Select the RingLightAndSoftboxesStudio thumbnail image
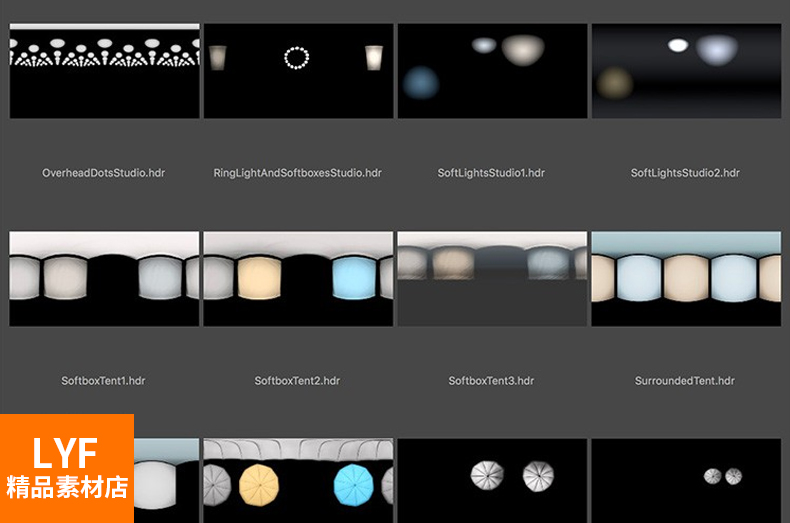This screenshot has height=523, width=790. (x=298, y=71)
